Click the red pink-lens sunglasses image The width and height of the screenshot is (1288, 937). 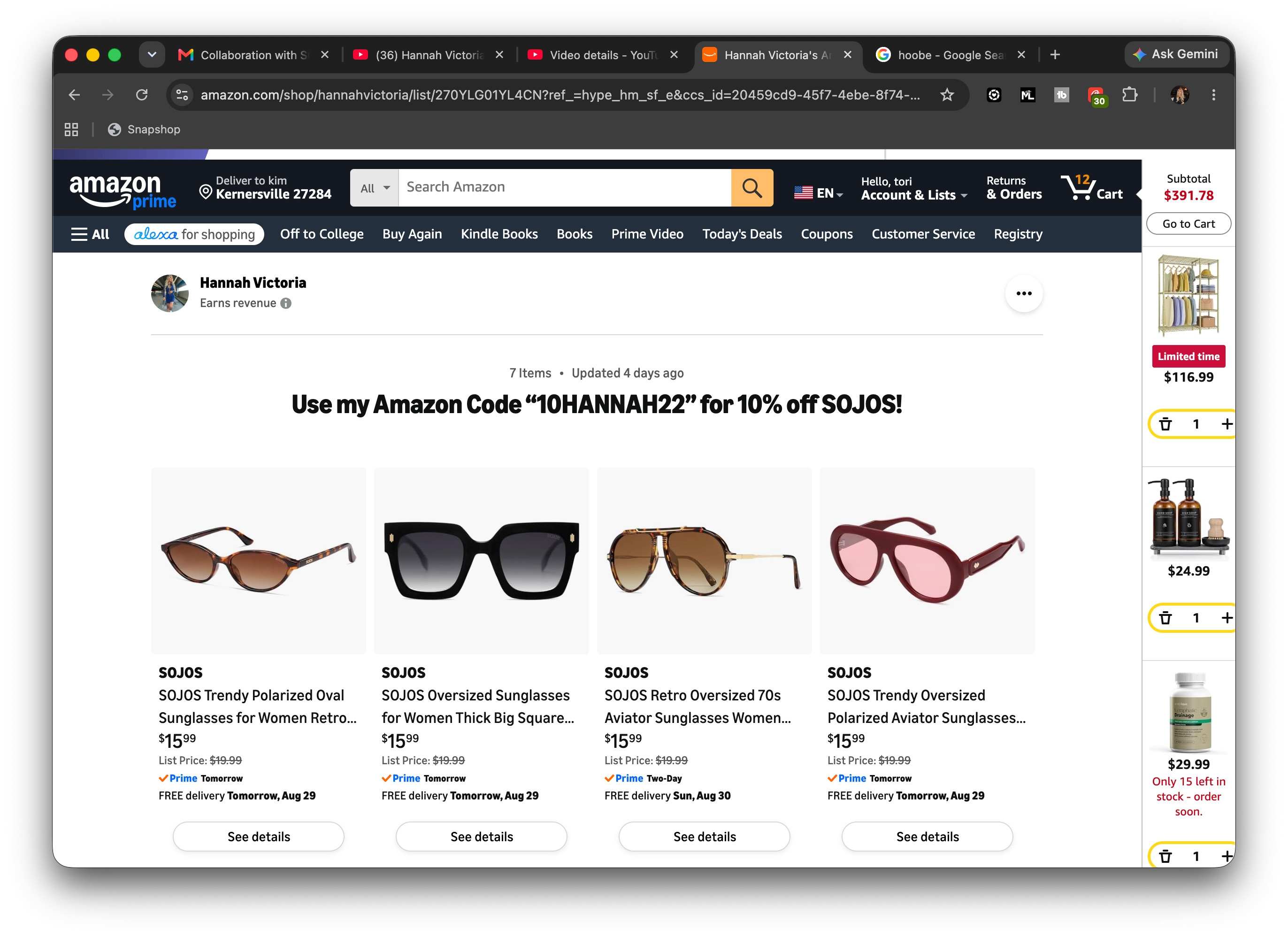[928, 561]
